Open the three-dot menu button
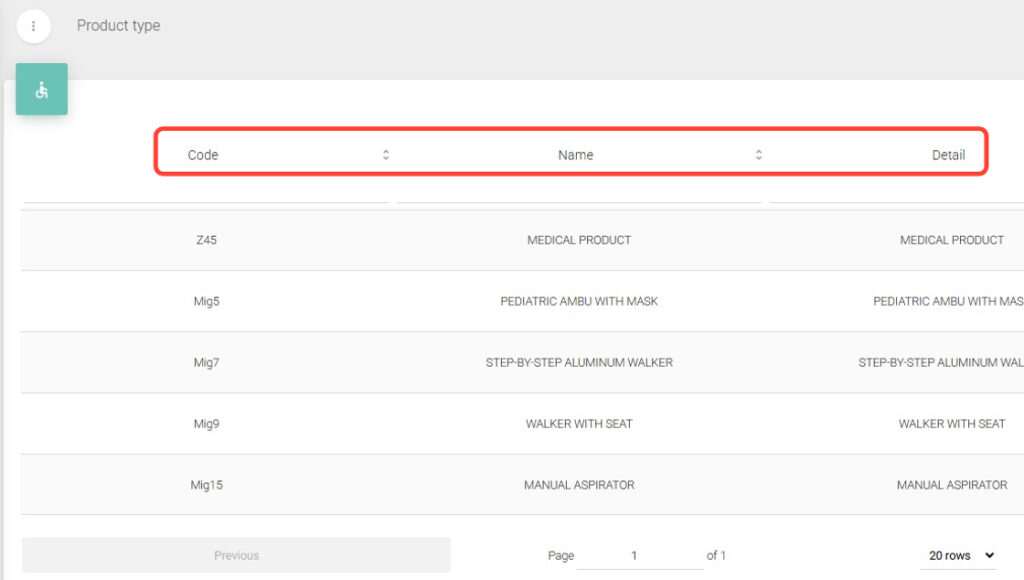 click(x=34, y=26)
